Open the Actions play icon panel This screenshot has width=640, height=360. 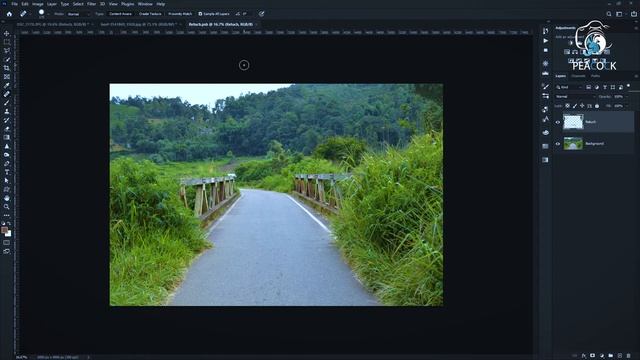pyautogui.click(x=546, y=41)
